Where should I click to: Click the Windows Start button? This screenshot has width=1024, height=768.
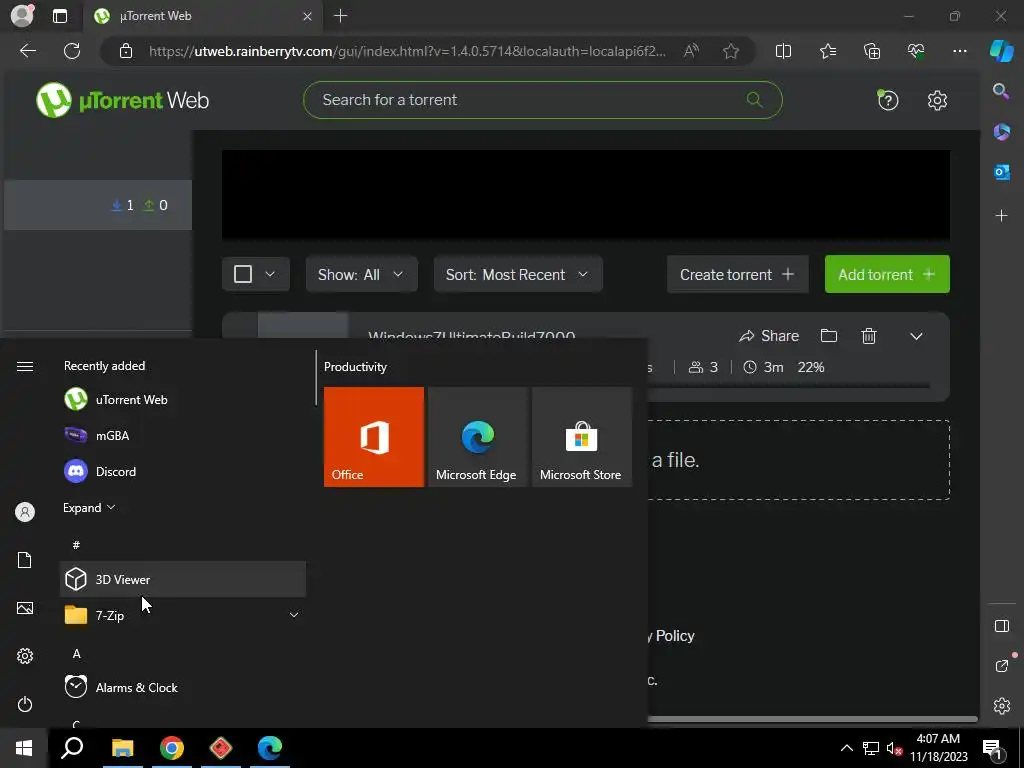[24, 748]
